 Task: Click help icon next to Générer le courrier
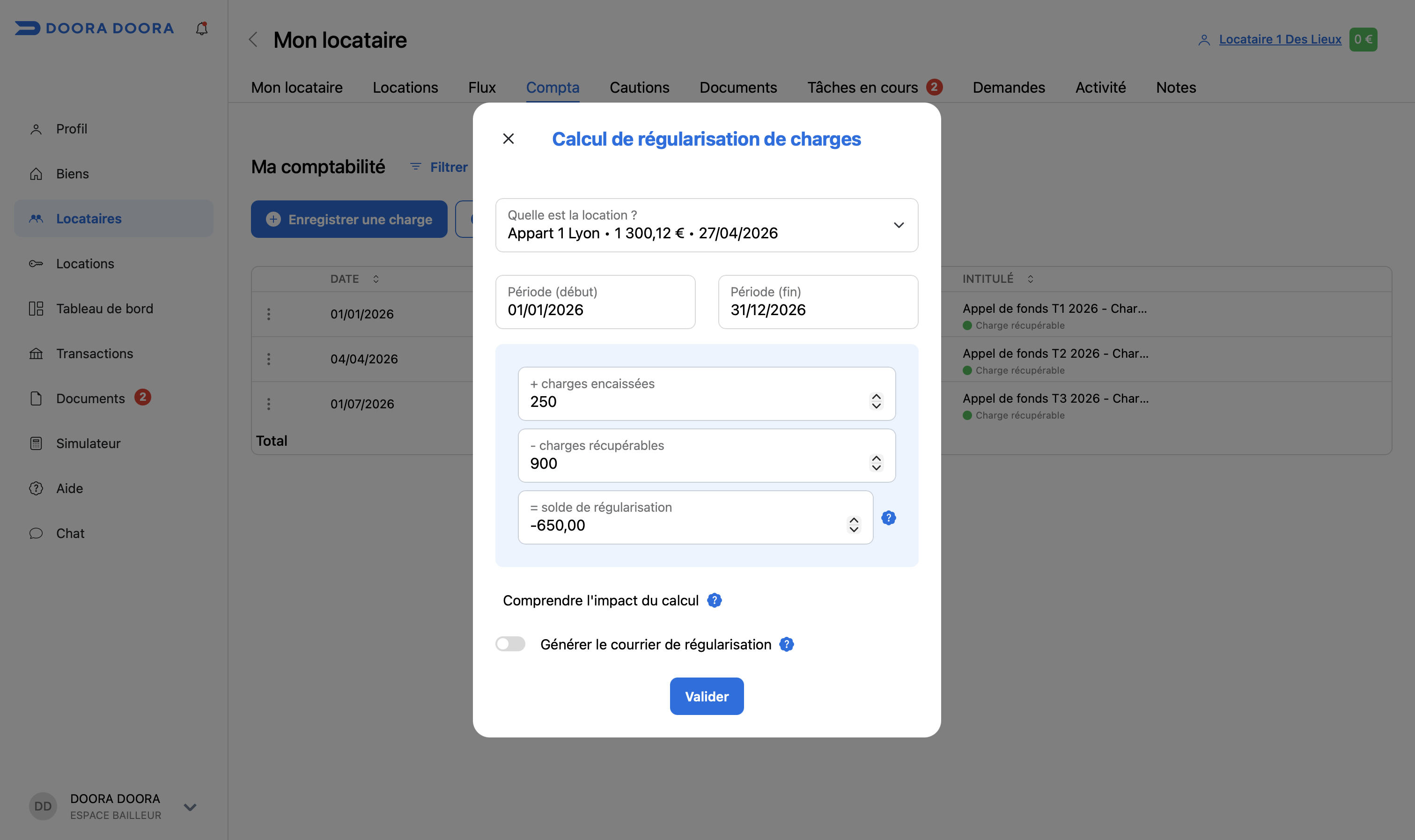click(x=786, y=645)
